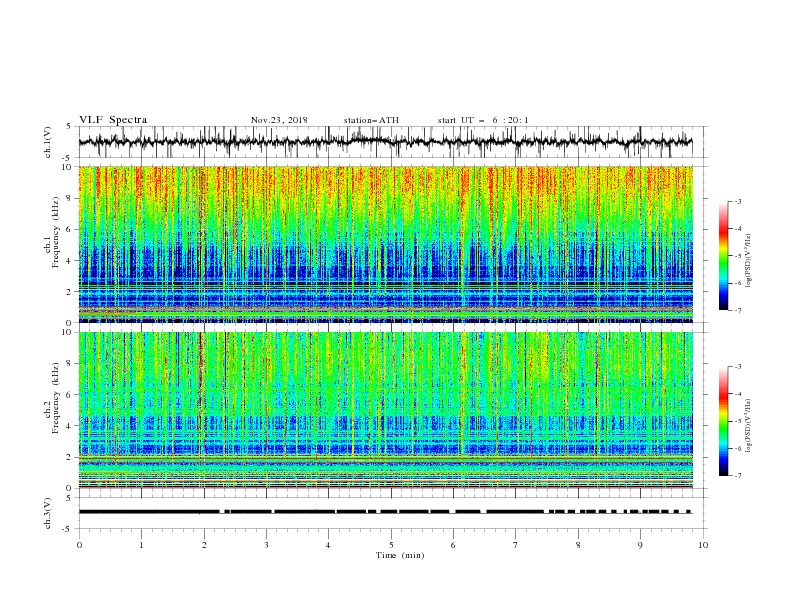Click the ch.1 spectrogram color scale bar

724,256
